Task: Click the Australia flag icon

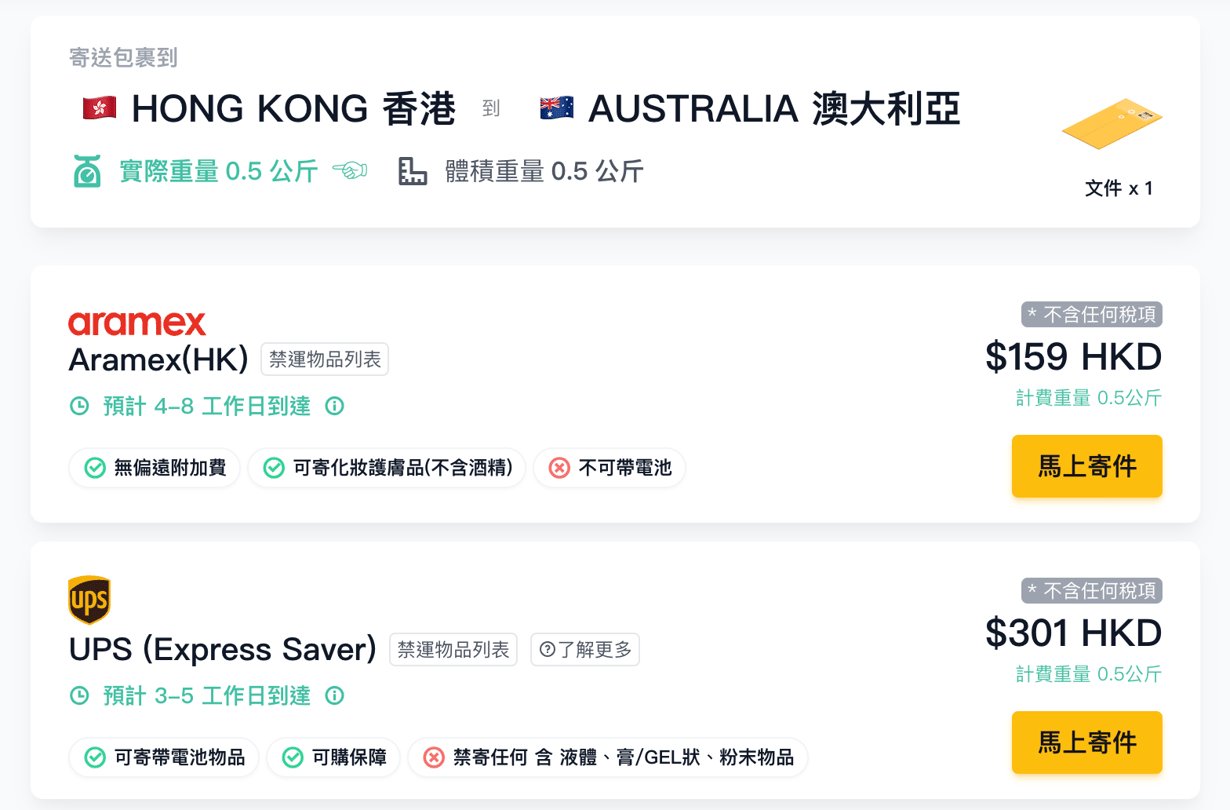Action: click(x=556, y=107)
